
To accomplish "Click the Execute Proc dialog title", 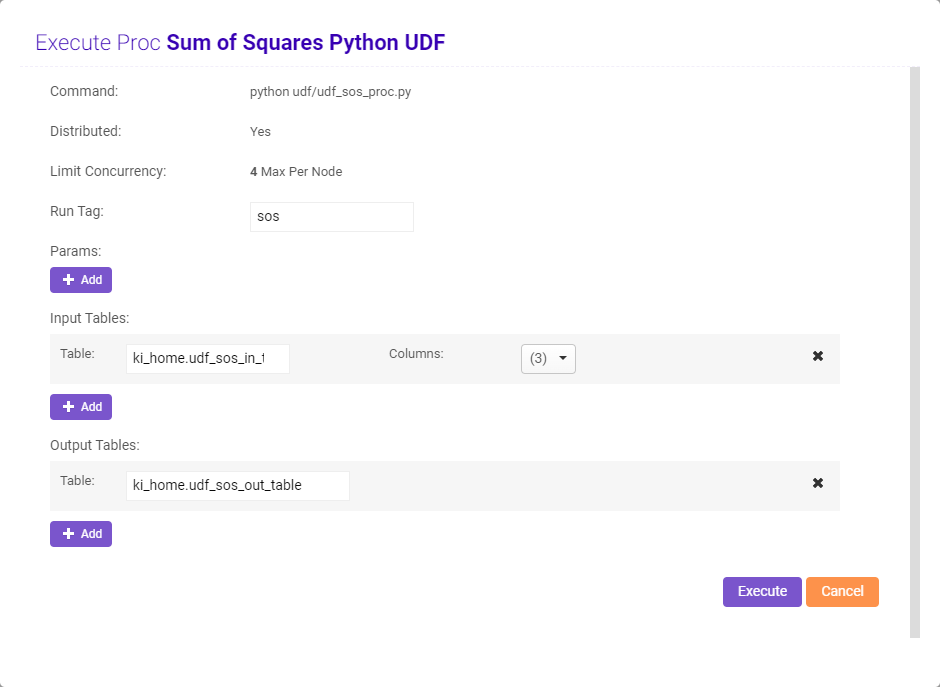I will [240, 42].
